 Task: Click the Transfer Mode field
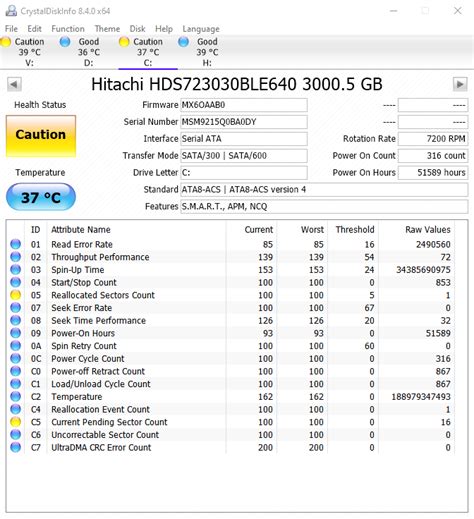[244, 156]
